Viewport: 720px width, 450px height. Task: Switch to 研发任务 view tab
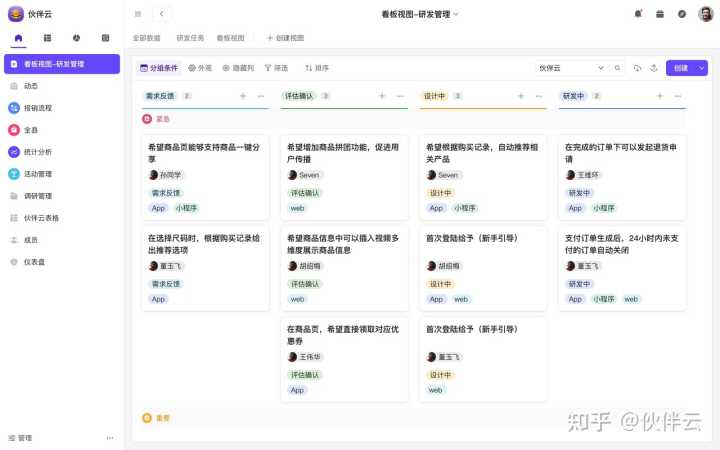pos(190,38)
